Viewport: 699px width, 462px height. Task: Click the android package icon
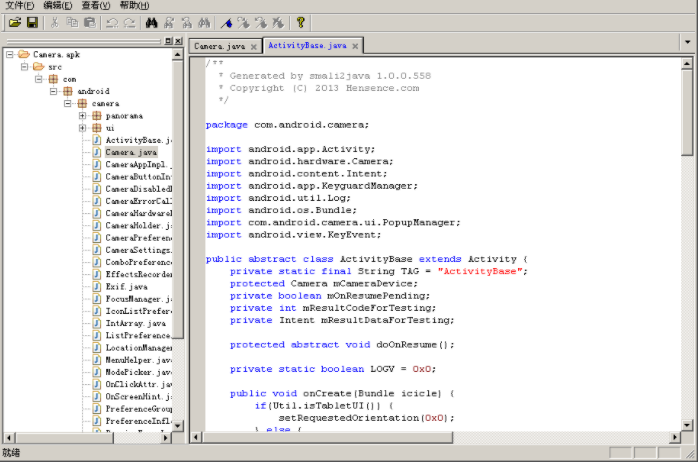click(68, 91)
